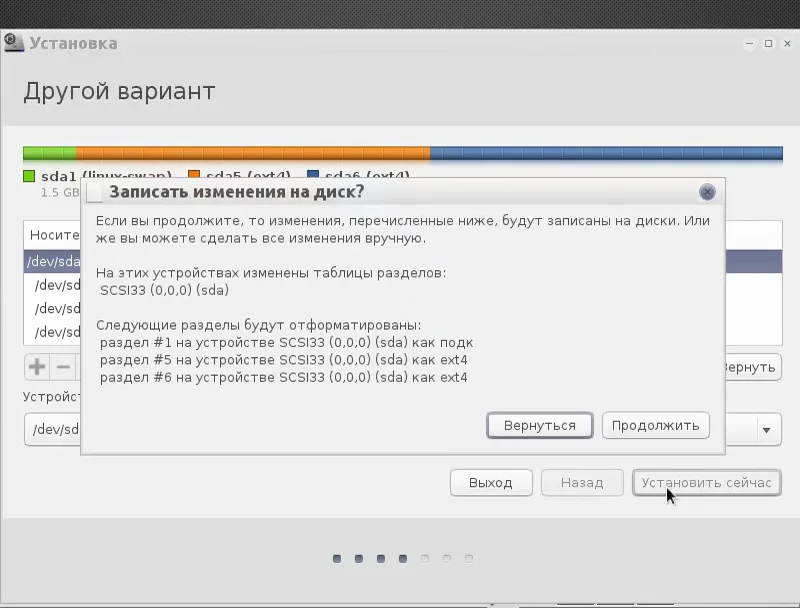The image size is (800, 608).
Task: Click the green sda1 legend square
Action: pyautogui.click(x=29, y=176)
